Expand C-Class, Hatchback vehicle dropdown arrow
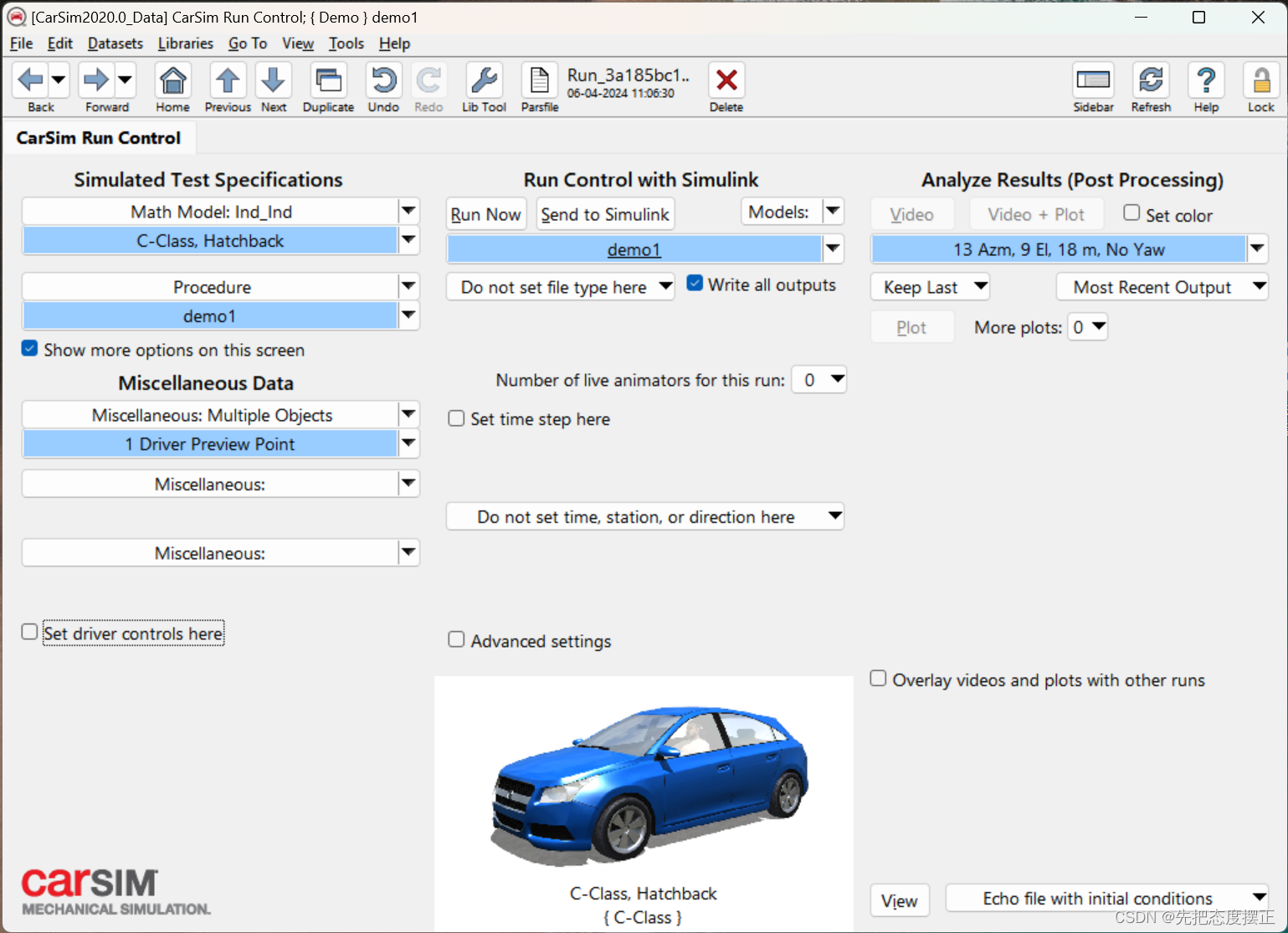Viewport: 1288px width, 933px height. [x=408, y=241]
